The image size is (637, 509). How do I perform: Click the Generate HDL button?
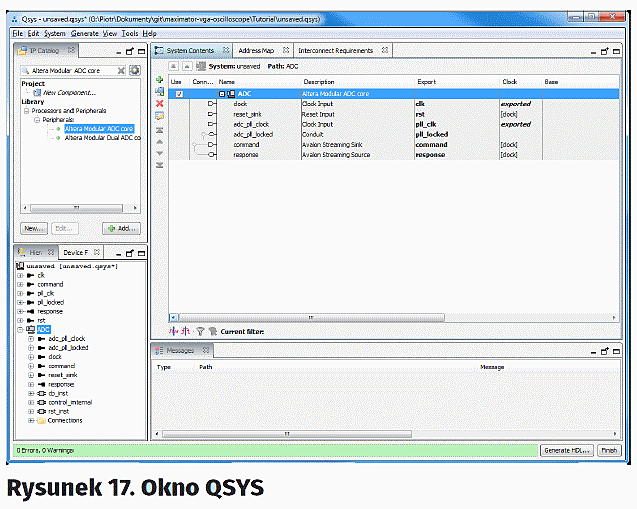567,451
